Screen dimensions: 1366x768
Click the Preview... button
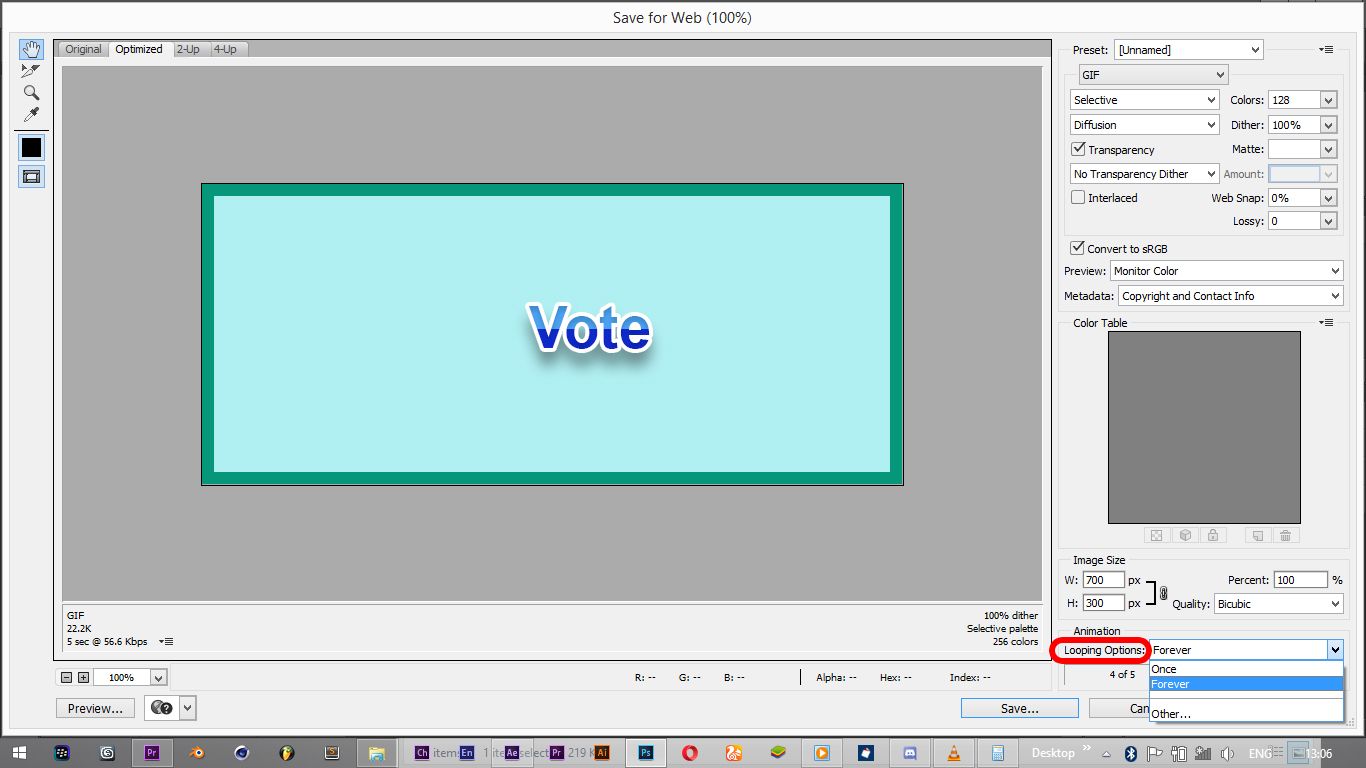point(95,708)
